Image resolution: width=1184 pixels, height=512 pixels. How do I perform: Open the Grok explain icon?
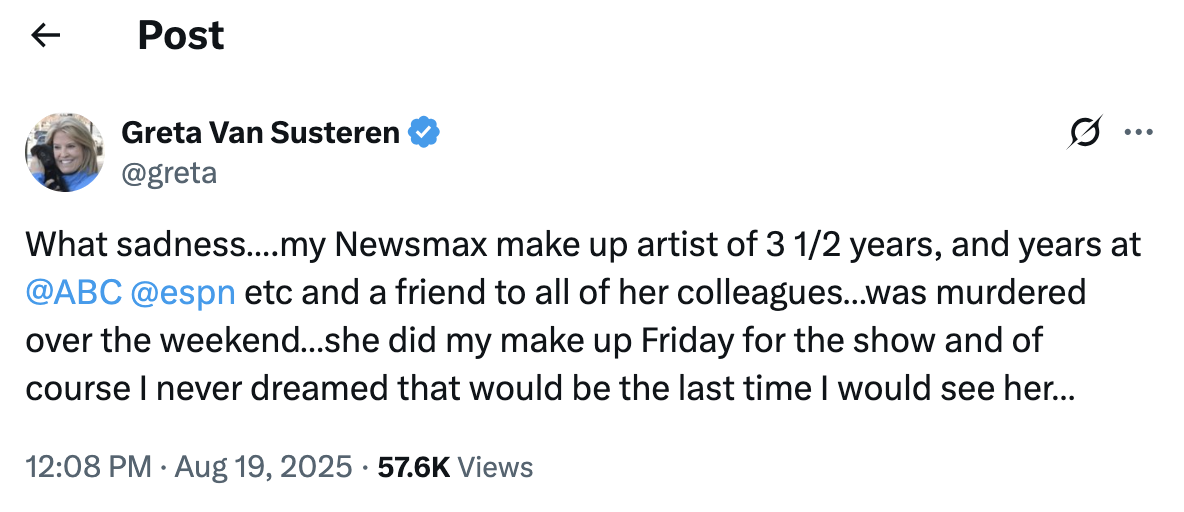click(x=1086, y=132)
